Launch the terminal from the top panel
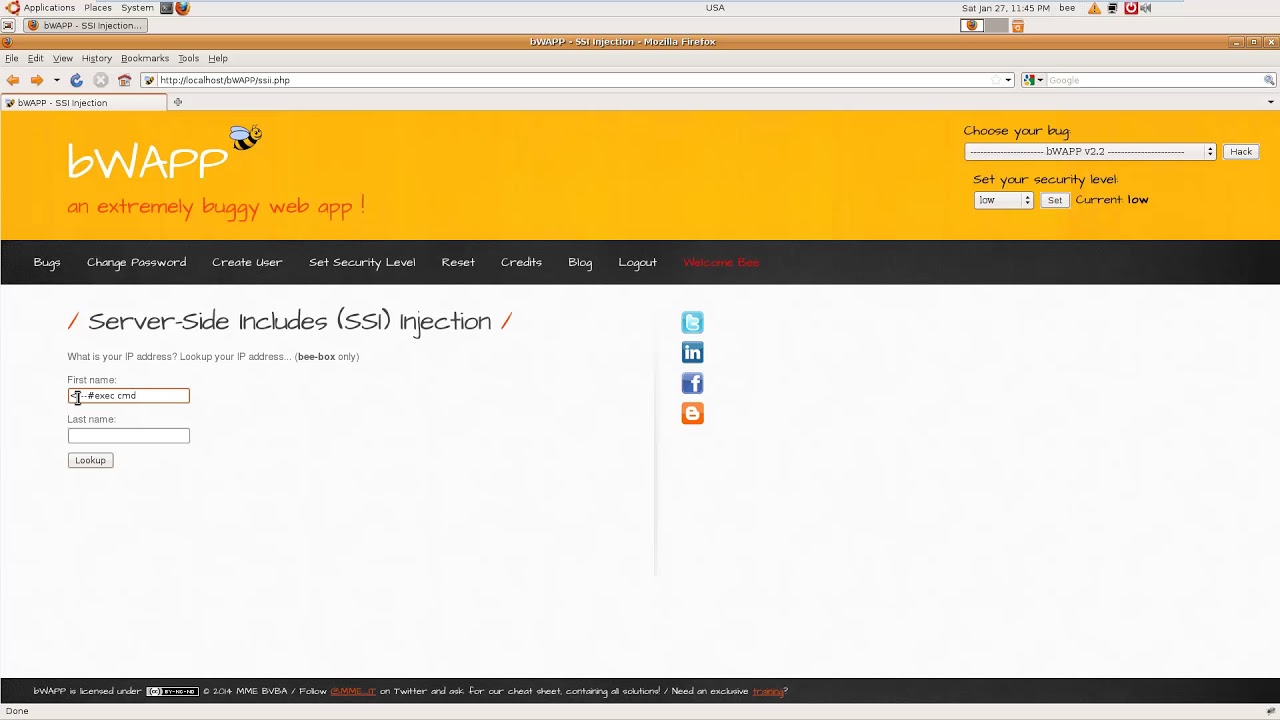This screenshot has width=1280, height=720. point(166,8)
